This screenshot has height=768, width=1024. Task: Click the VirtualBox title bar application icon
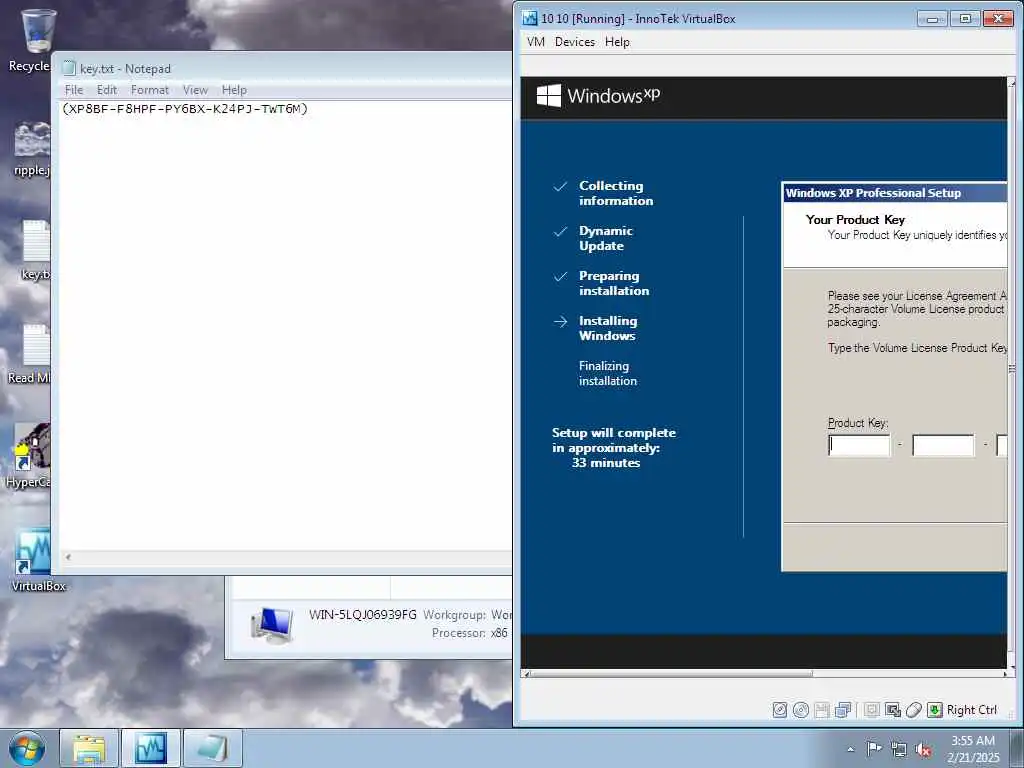click(x=530, y=18)
